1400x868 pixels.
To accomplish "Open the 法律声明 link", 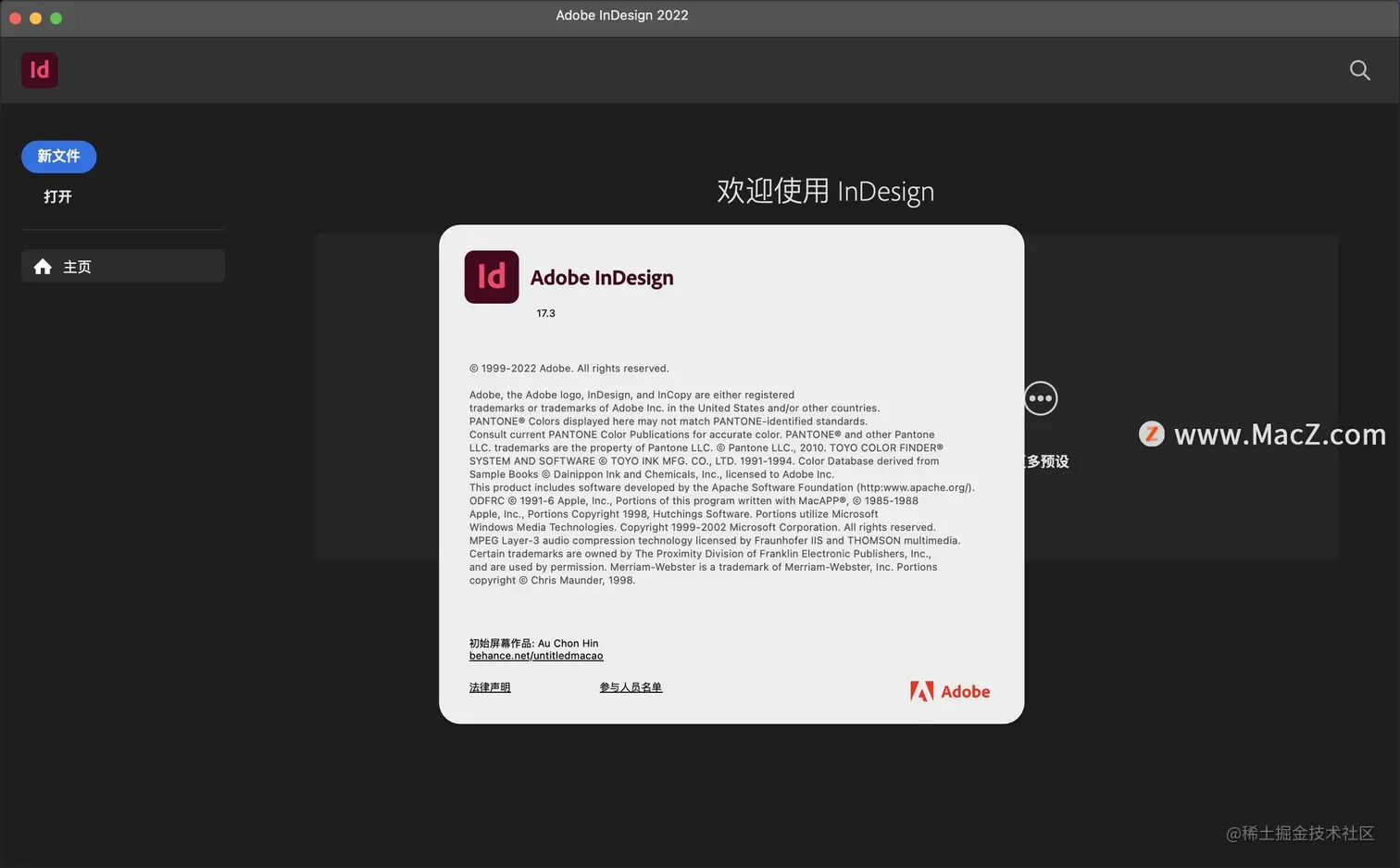I will (490, 687).
